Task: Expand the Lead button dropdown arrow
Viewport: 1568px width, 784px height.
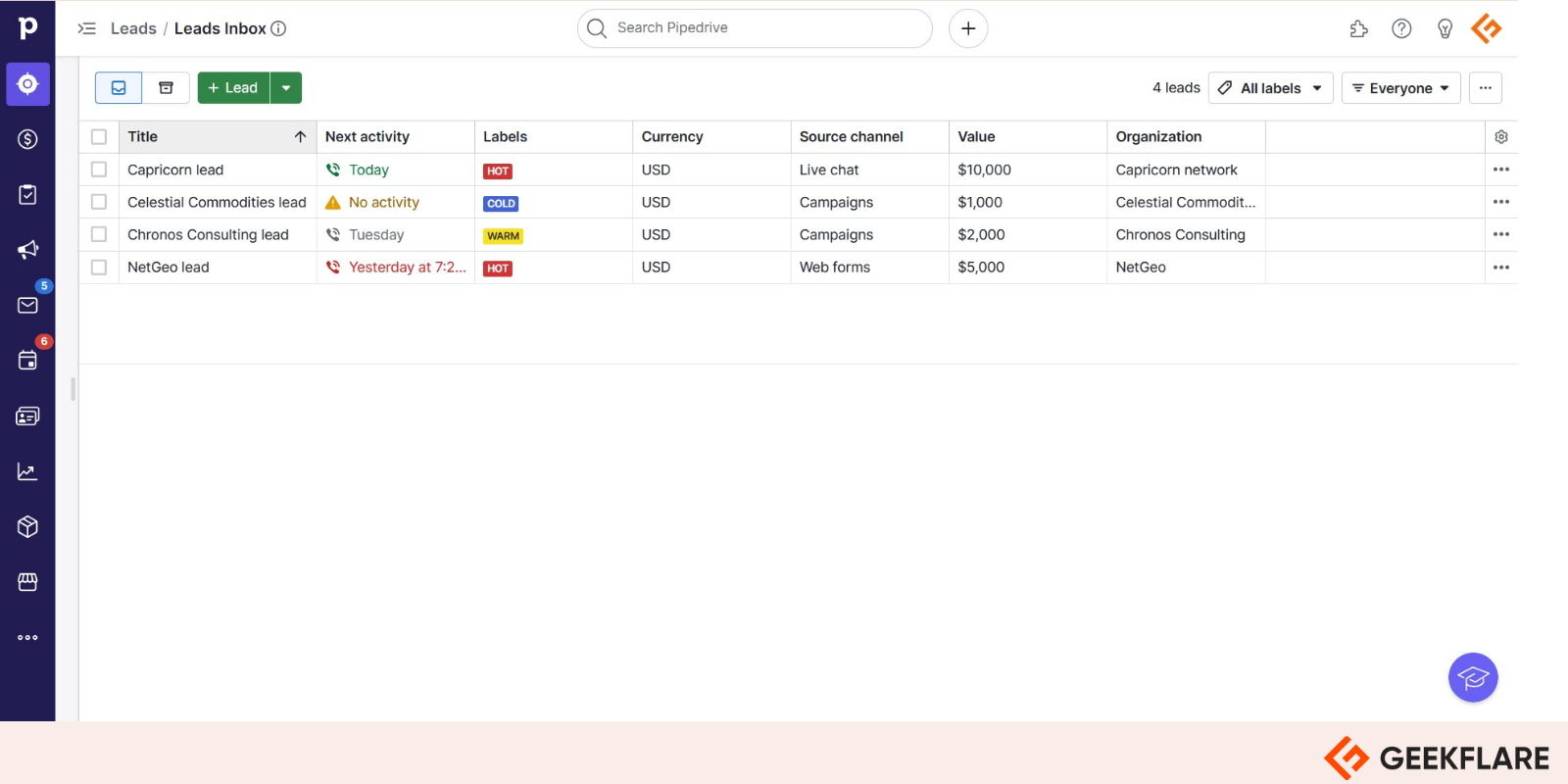Action: 286,88
